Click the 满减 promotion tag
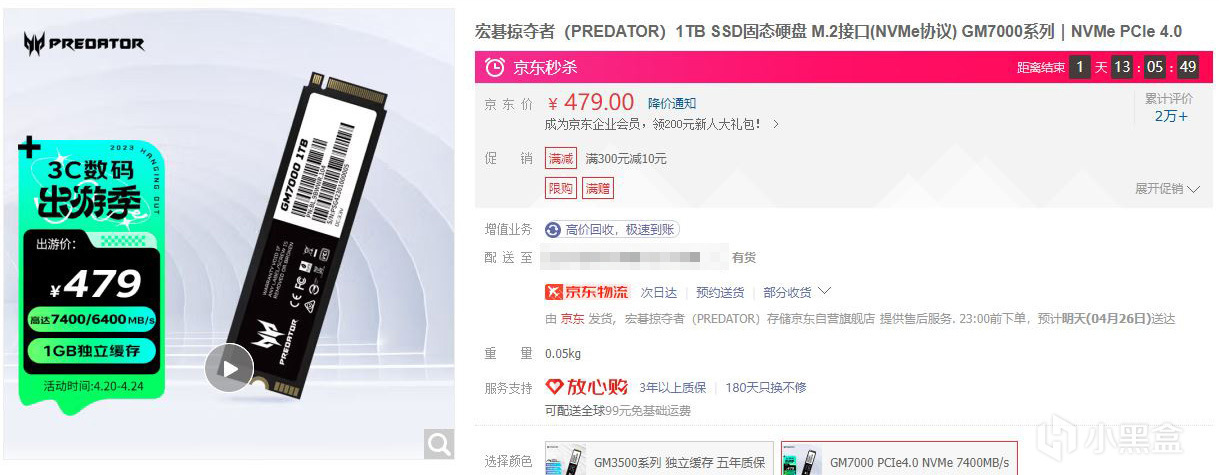1219x475 pixels. (x=561, y=158)
